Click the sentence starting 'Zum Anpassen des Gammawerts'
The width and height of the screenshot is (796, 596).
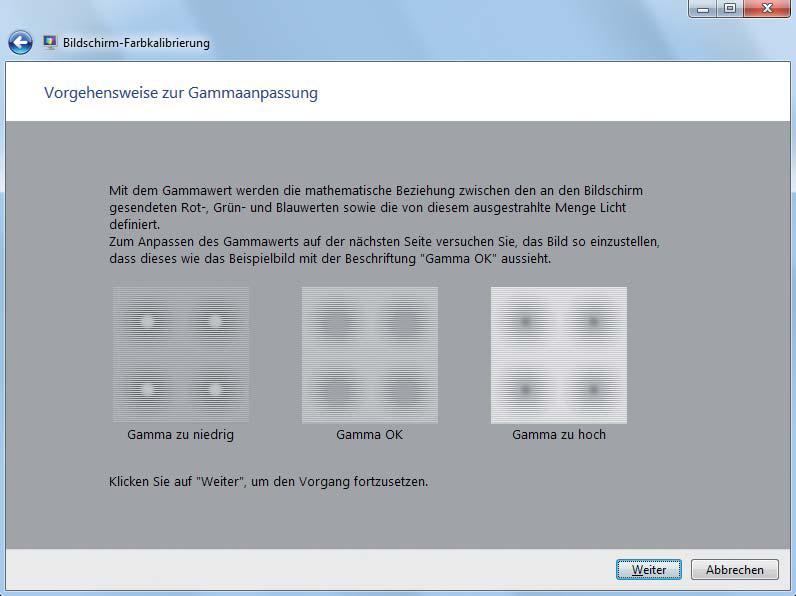(384, 250)
